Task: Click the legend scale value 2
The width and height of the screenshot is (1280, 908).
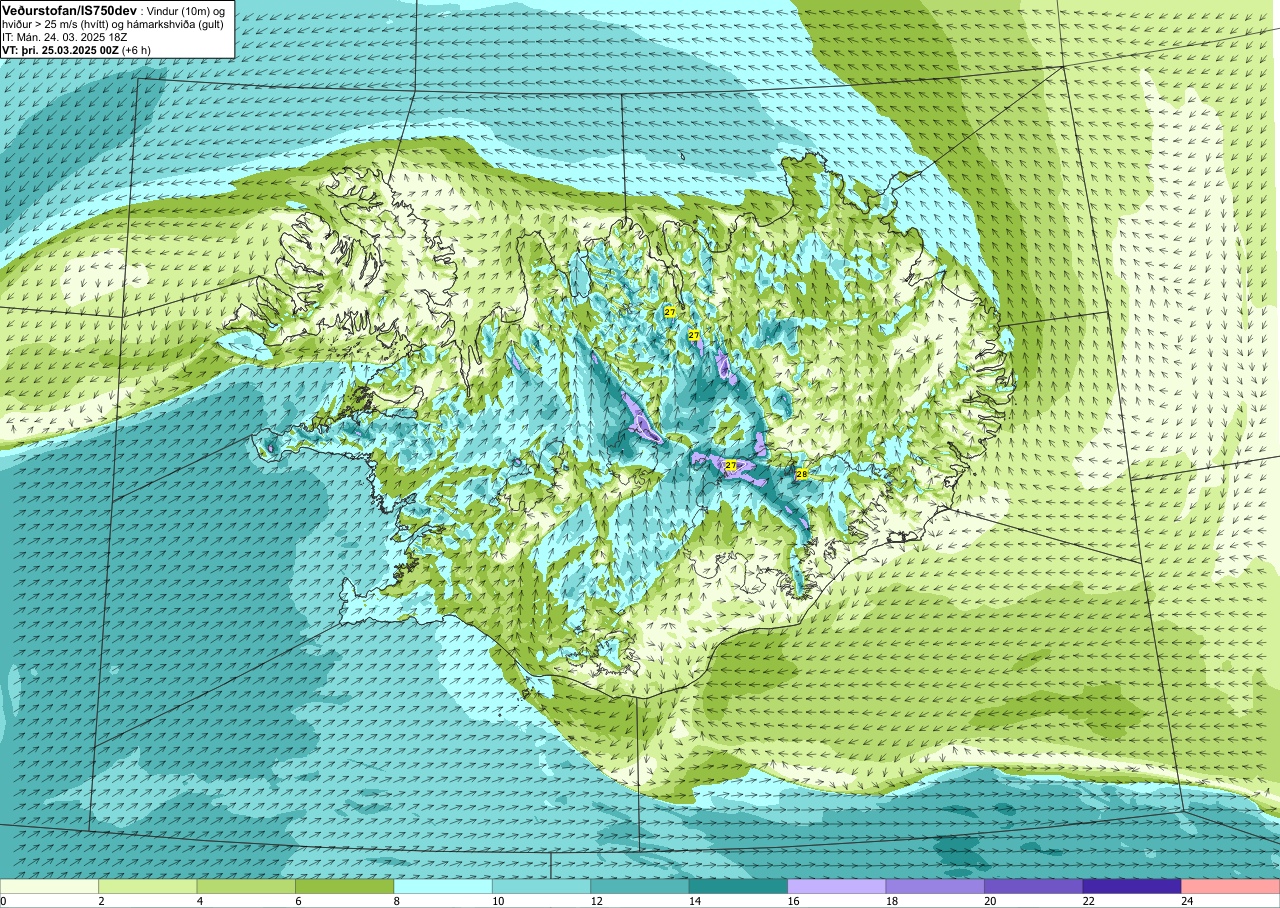Action: 99,901
